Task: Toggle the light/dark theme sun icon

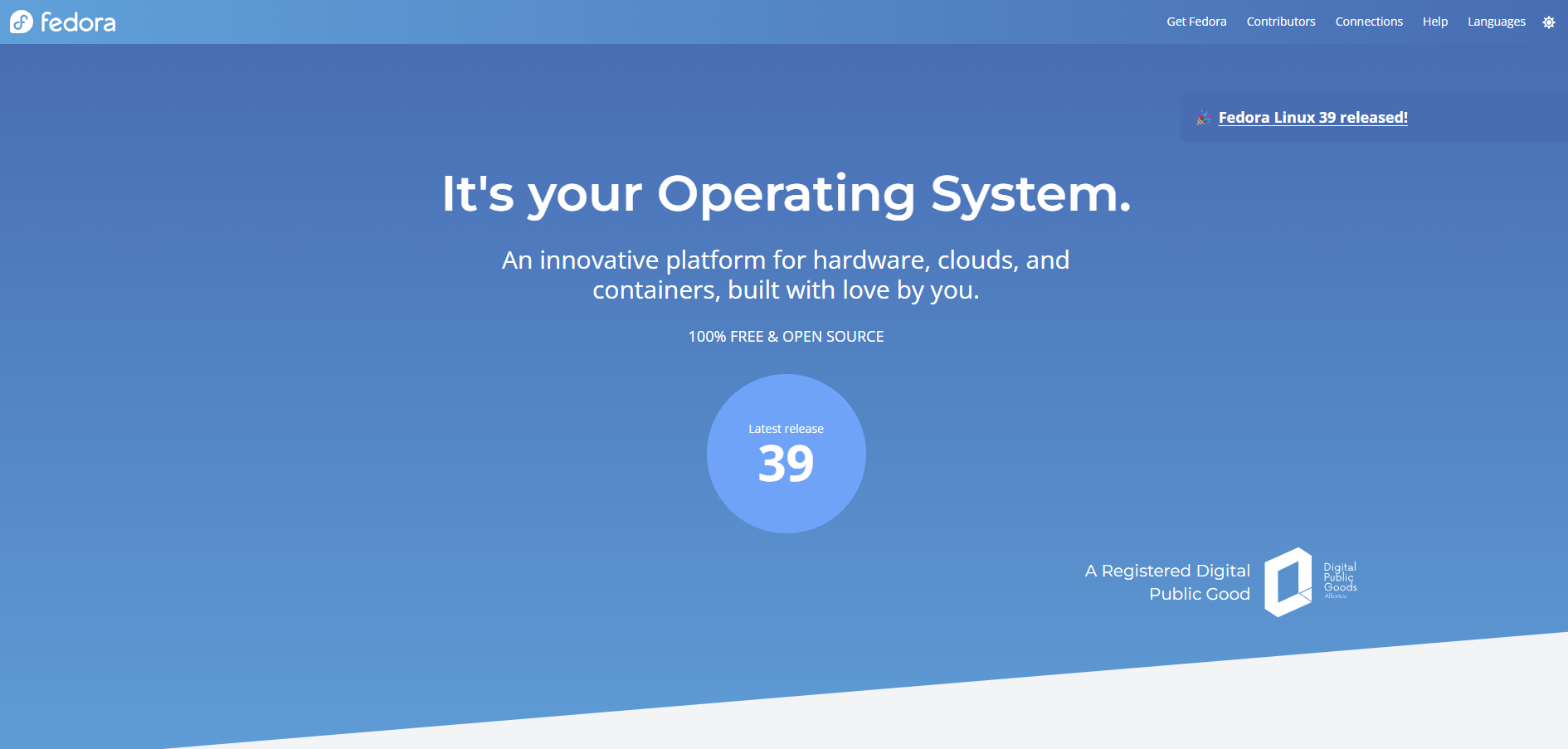Action: (x=1548, y=22)
